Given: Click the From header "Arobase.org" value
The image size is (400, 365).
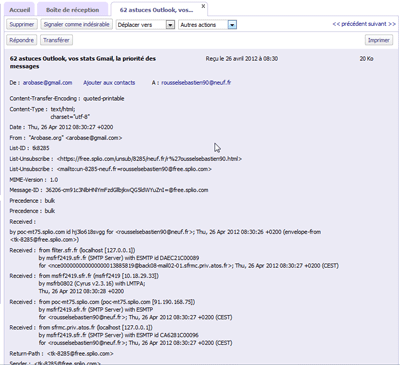Looking at the screenshot, I should [75, 138].
